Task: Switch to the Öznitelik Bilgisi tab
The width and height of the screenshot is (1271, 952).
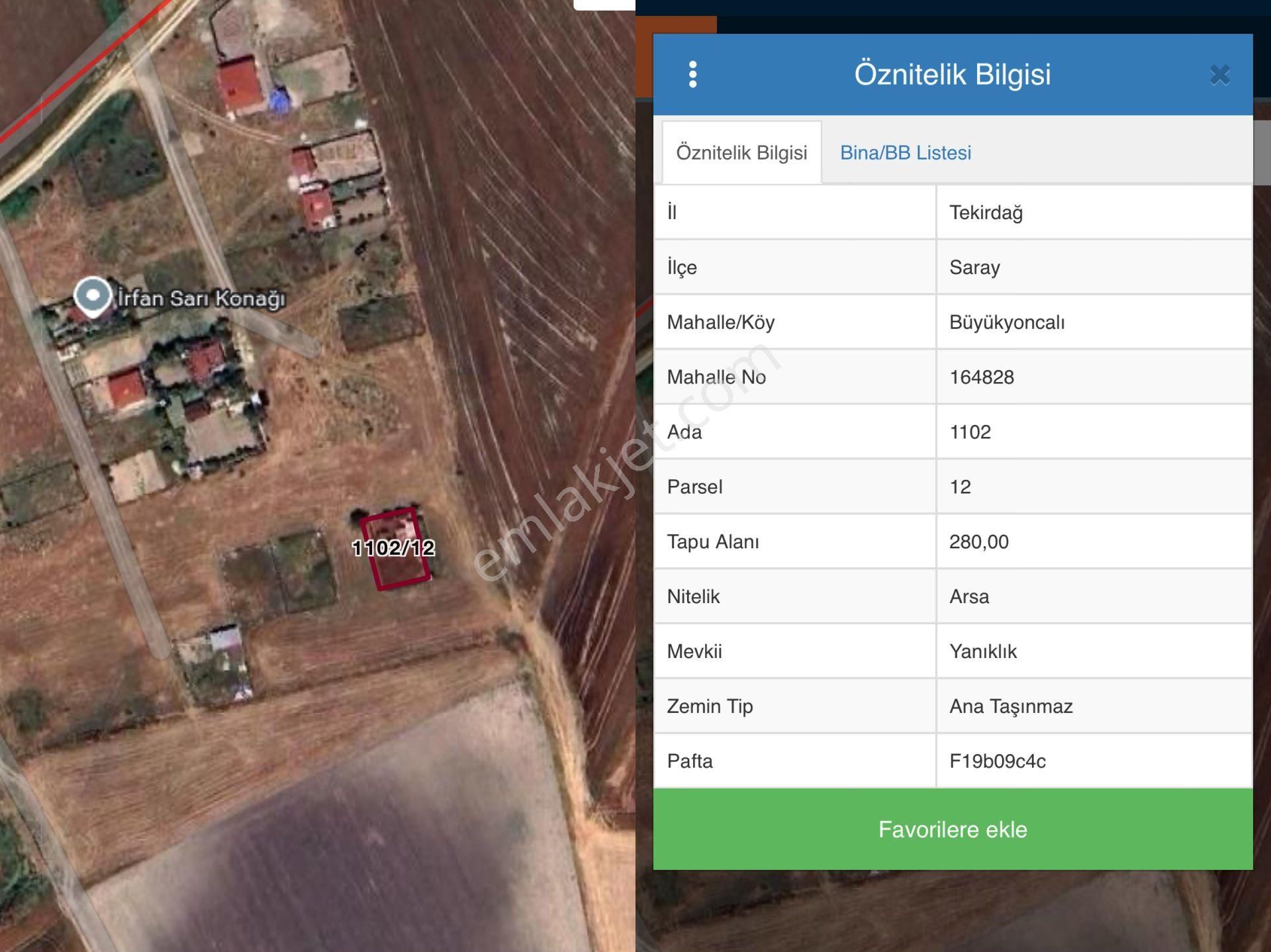Action: (x=741, y=152)
